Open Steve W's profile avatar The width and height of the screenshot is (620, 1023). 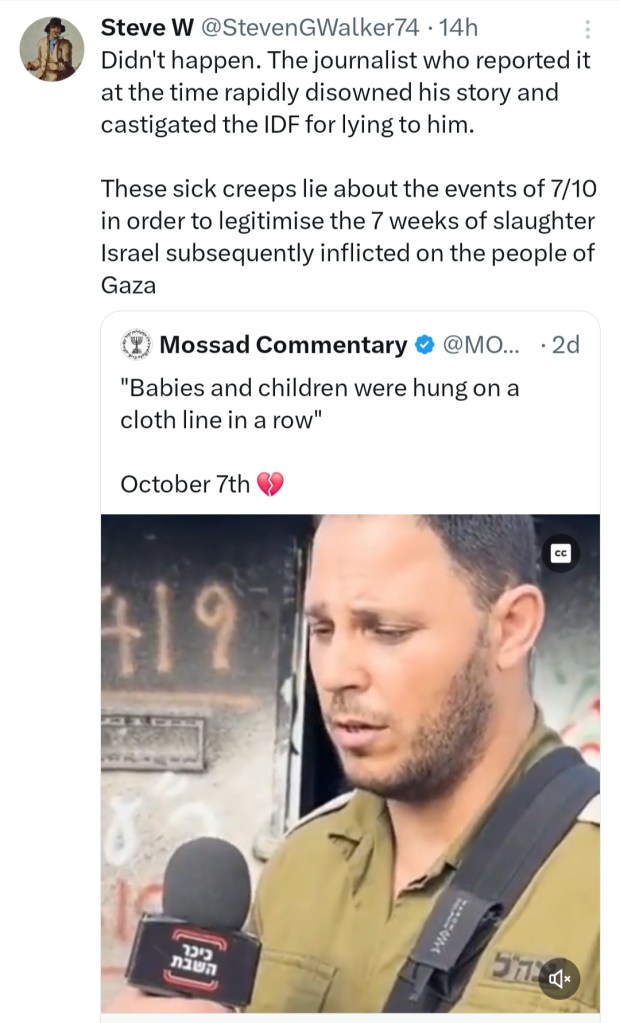point(52,49)
